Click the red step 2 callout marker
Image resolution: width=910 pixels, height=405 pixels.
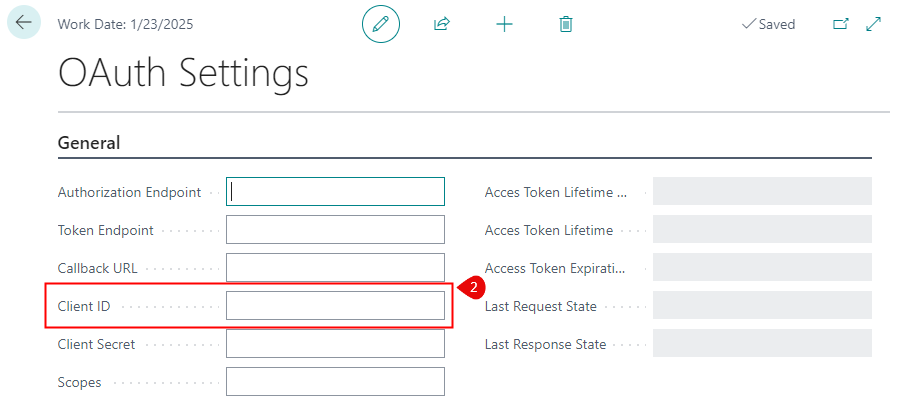475,287
